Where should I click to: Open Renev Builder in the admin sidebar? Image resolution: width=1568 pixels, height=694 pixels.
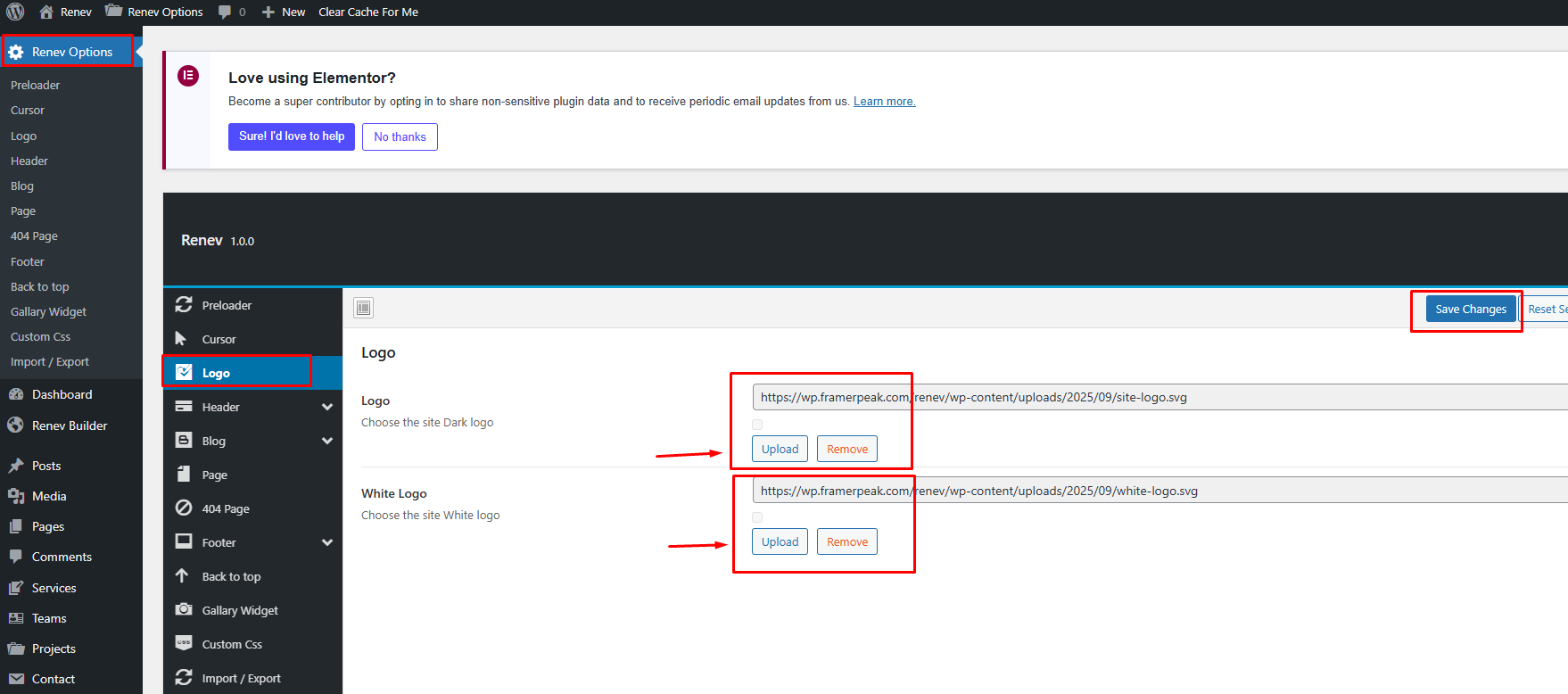(71, 425)
